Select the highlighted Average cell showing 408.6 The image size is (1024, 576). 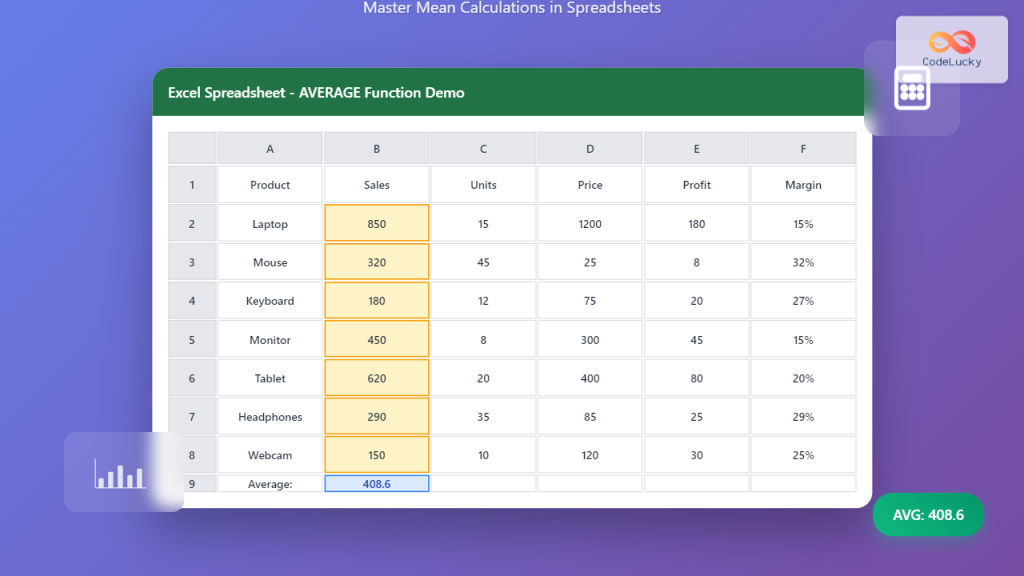pyautogui.click(x=376, y=482)
